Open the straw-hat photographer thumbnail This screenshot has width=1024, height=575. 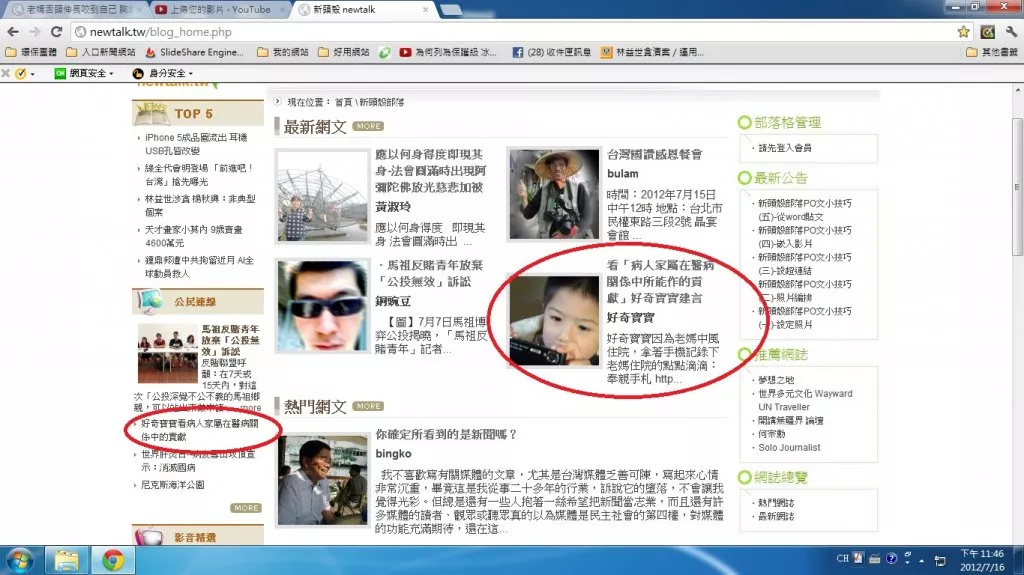coord(554,194)
